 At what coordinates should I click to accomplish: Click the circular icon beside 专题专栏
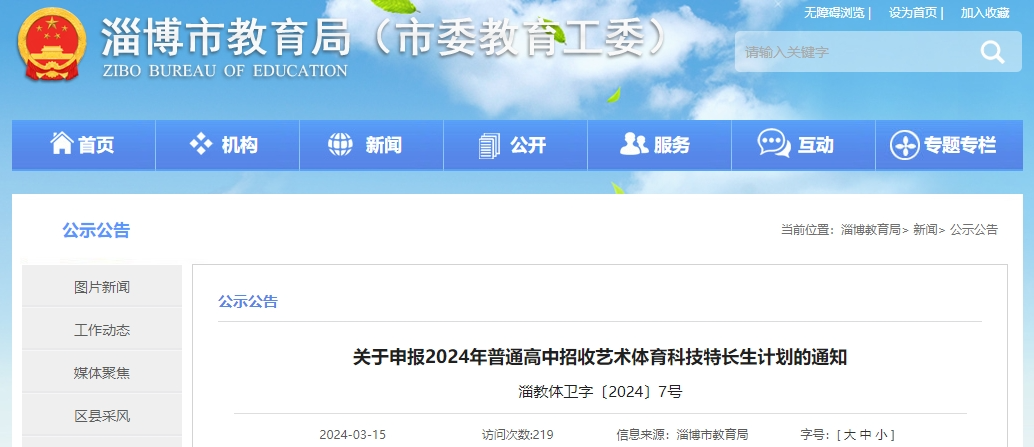(x=904, y=145)
